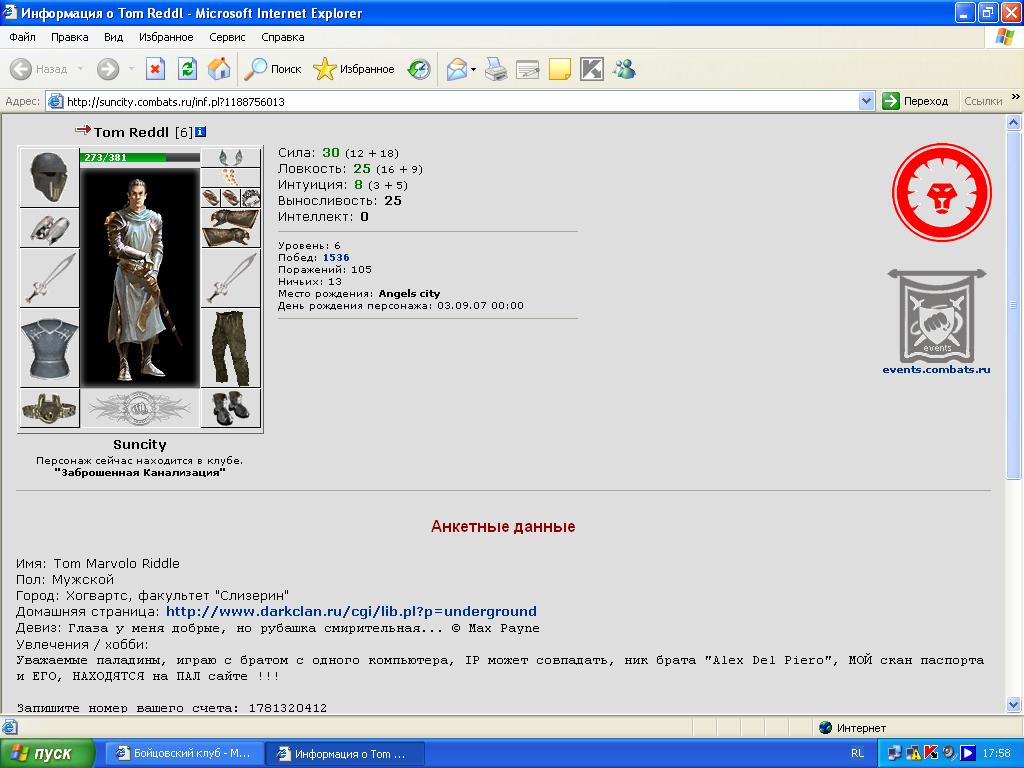Screen dimensions: 1024x768
Task: Open the Start (пуск) button
Action: pos(47,754)
